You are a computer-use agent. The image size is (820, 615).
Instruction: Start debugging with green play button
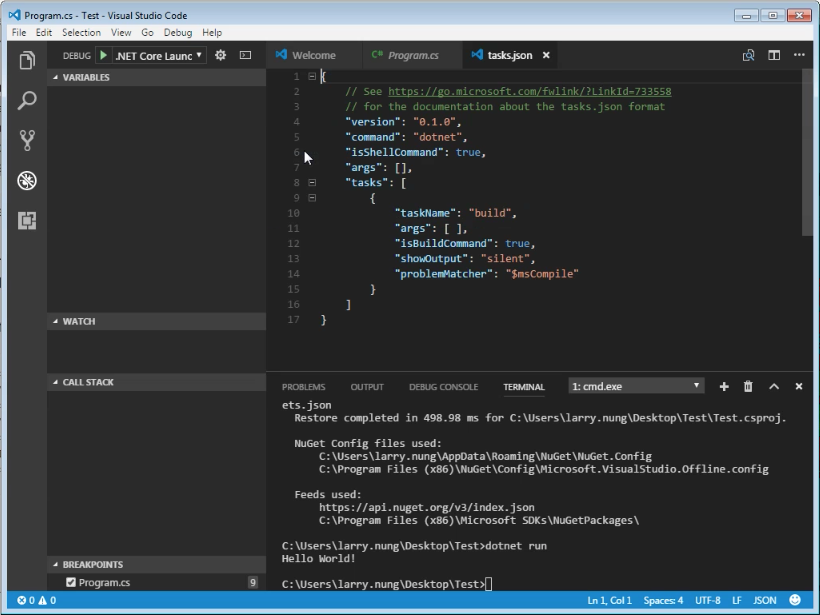[104, 55]
